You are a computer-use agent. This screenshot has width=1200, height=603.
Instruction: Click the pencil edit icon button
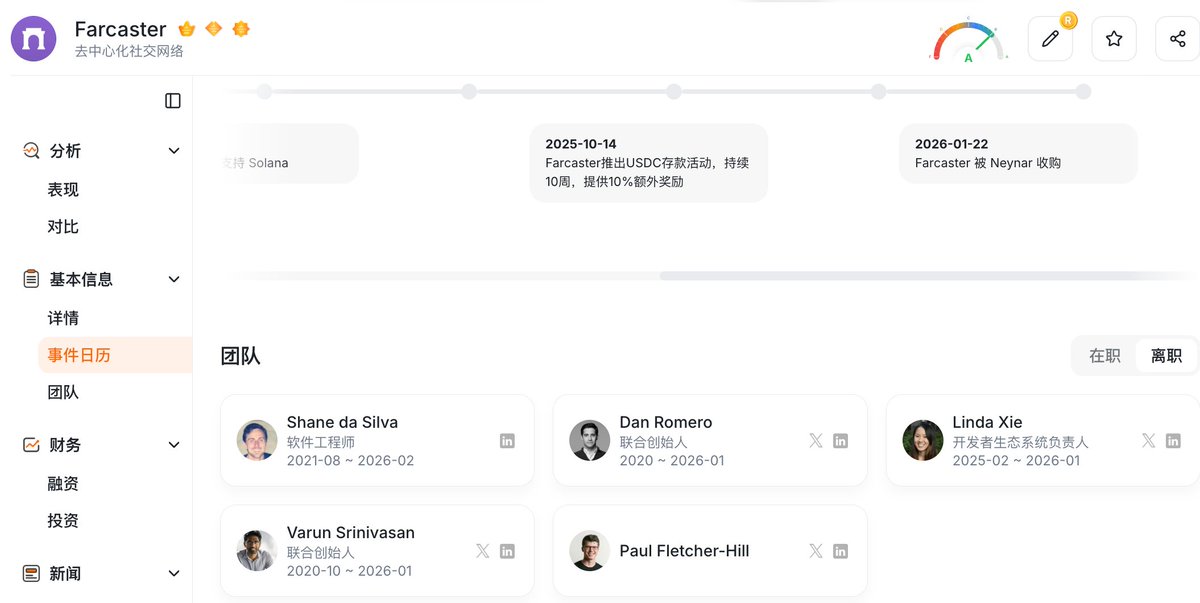pyautogui.click(x=1050, y=39)
